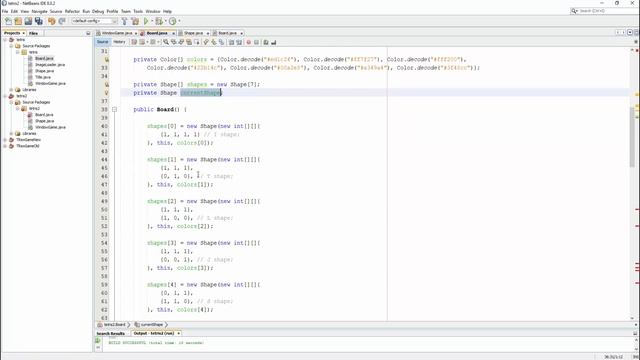Click the currentShape breadcrumb

[151, 325]
